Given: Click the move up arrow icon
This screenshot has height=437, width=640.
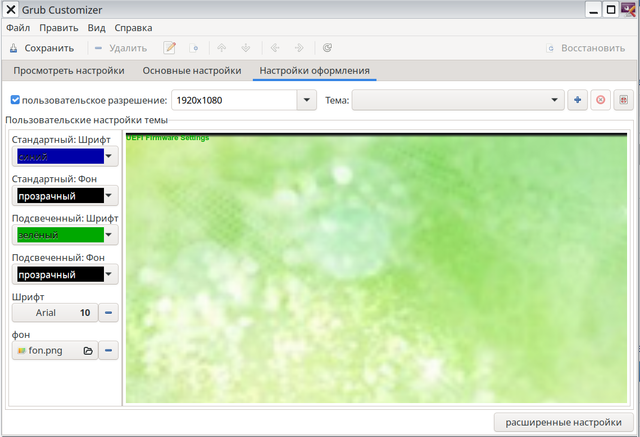Looking at the screenshot, I should point(222,48).
